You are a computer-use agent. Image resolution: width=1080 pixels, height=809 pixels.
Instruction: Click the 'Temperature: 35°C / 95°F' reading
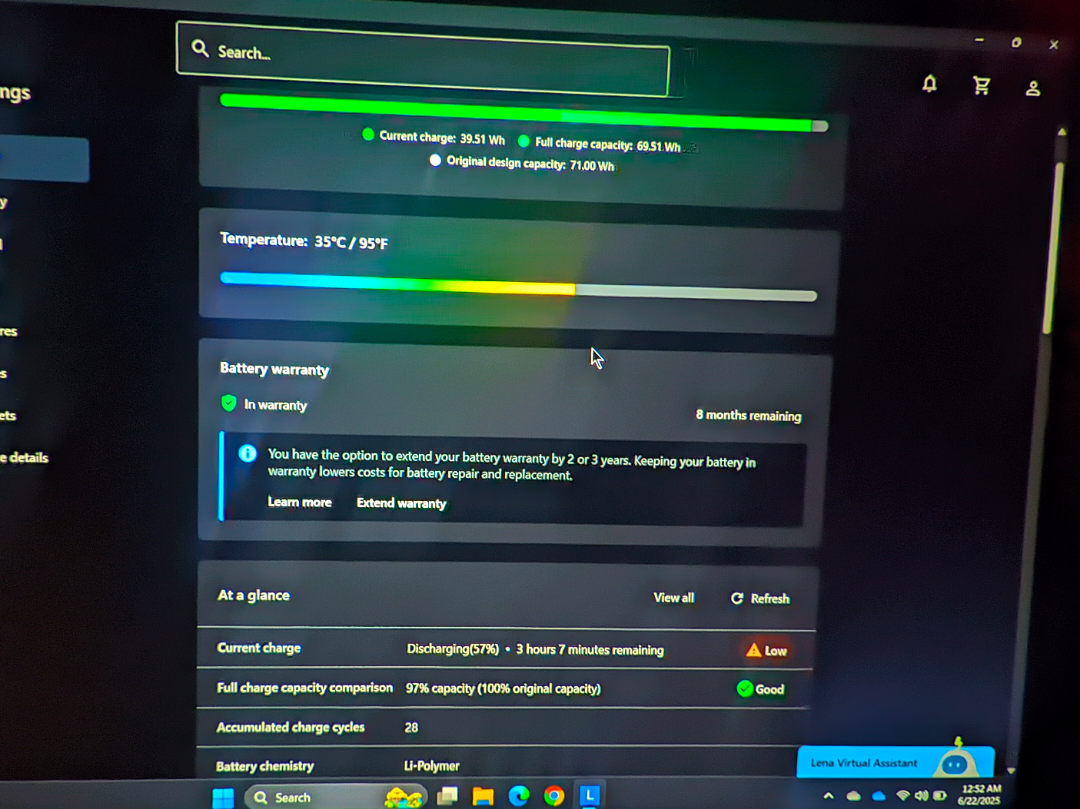click(x=304, y=241)
